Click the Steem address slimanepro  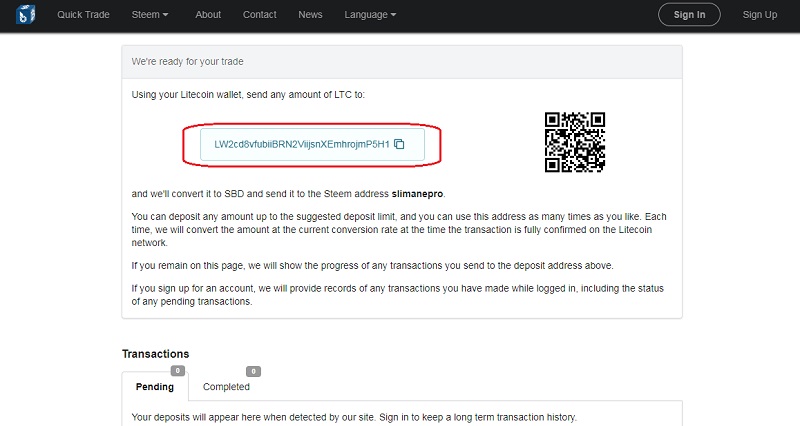417,194
